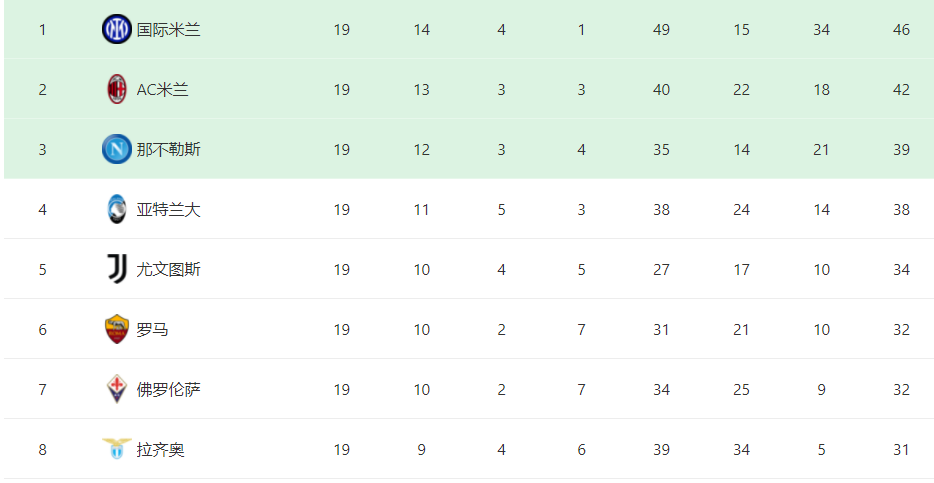Click the Fiorentina club badge
This screenshot has width=934, height=483.
[116, 389]
